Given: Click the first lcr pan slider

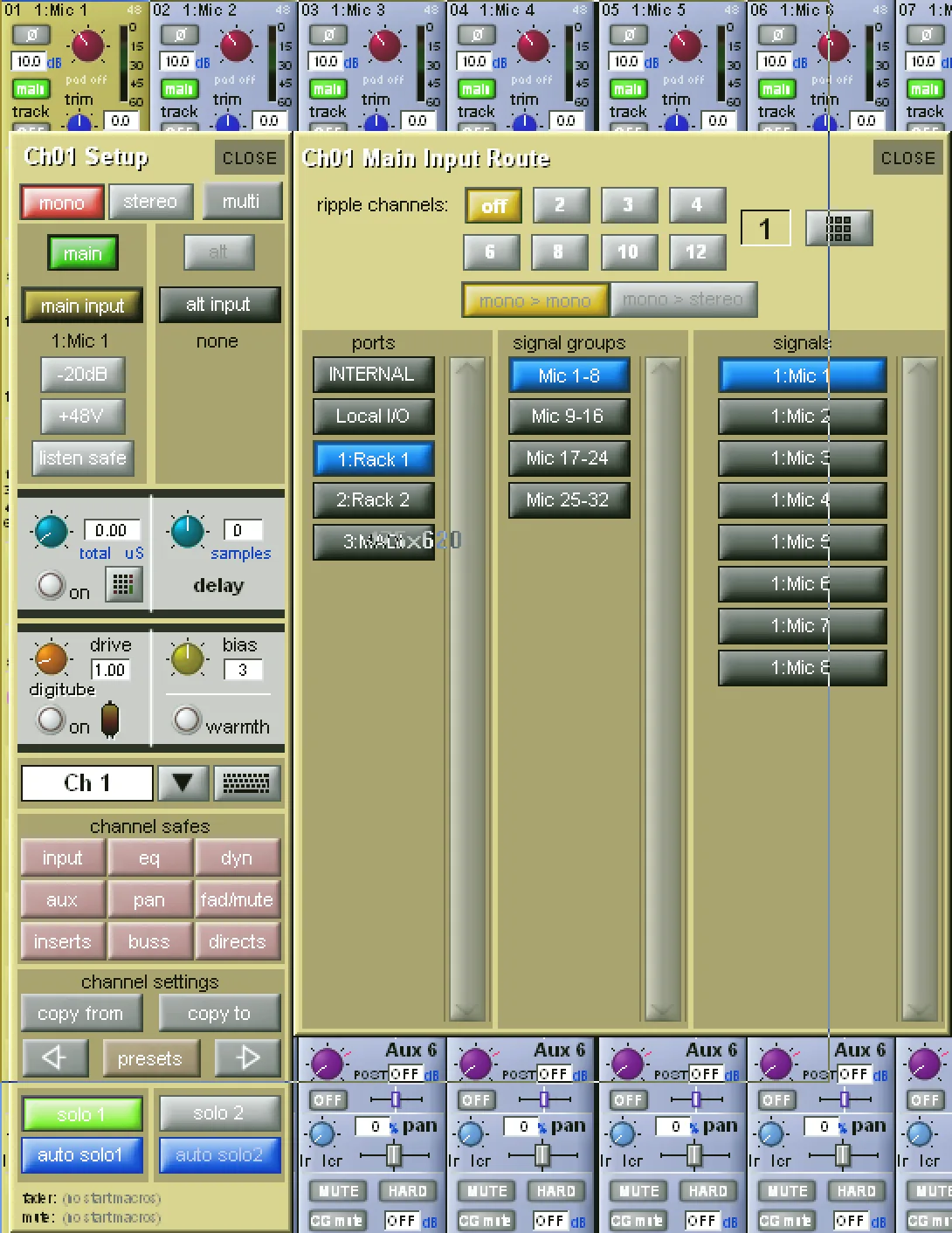Looking at the screenshot, I should click(x=393, y=1155).
